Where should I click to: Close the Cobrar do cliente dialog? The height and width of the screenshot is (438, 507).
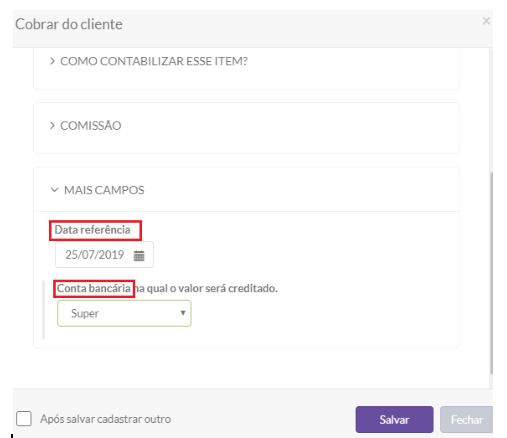486,21
